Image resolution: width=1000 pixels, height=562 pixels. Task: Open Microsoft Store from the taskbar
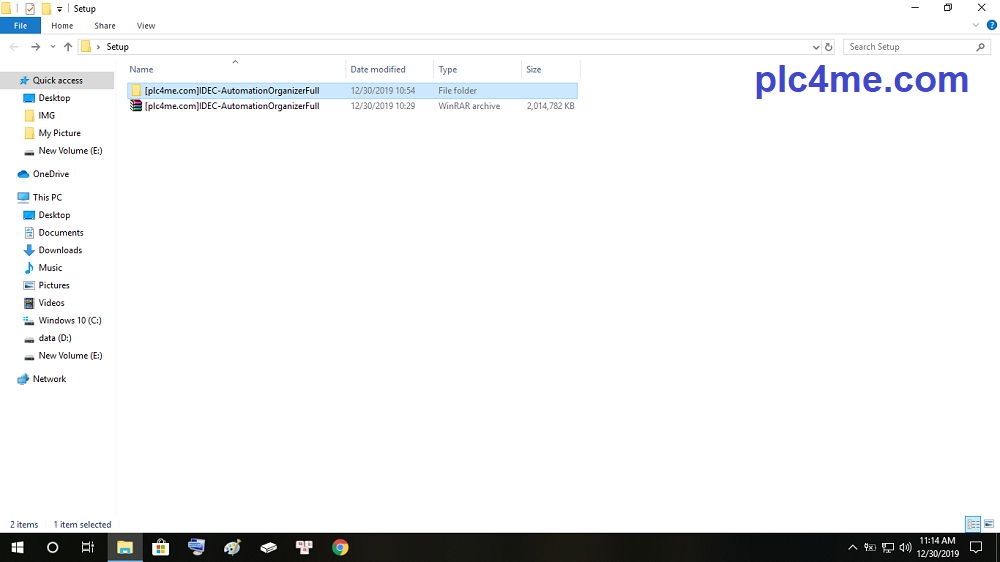tap(160, 547)
